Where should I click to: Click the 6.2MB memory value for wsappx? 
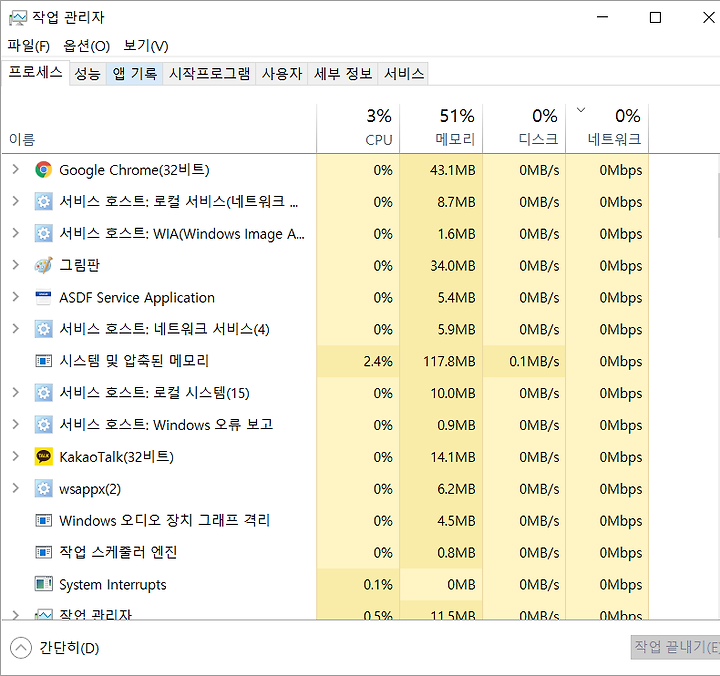[x=456, y=489]
